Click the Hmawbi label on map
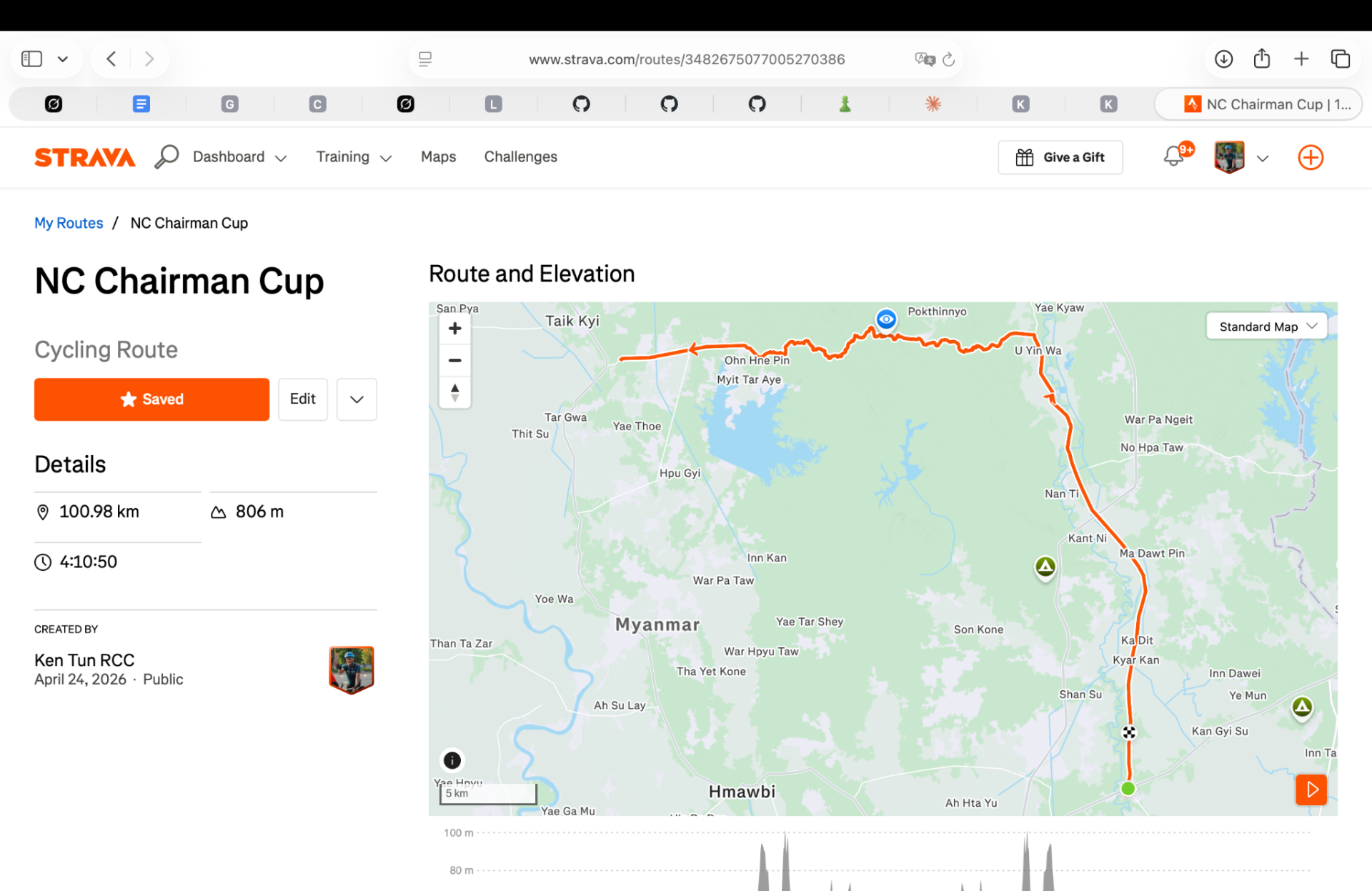Image resolution: width=1372 pixels, height=891 pixels. pos(742,792)
